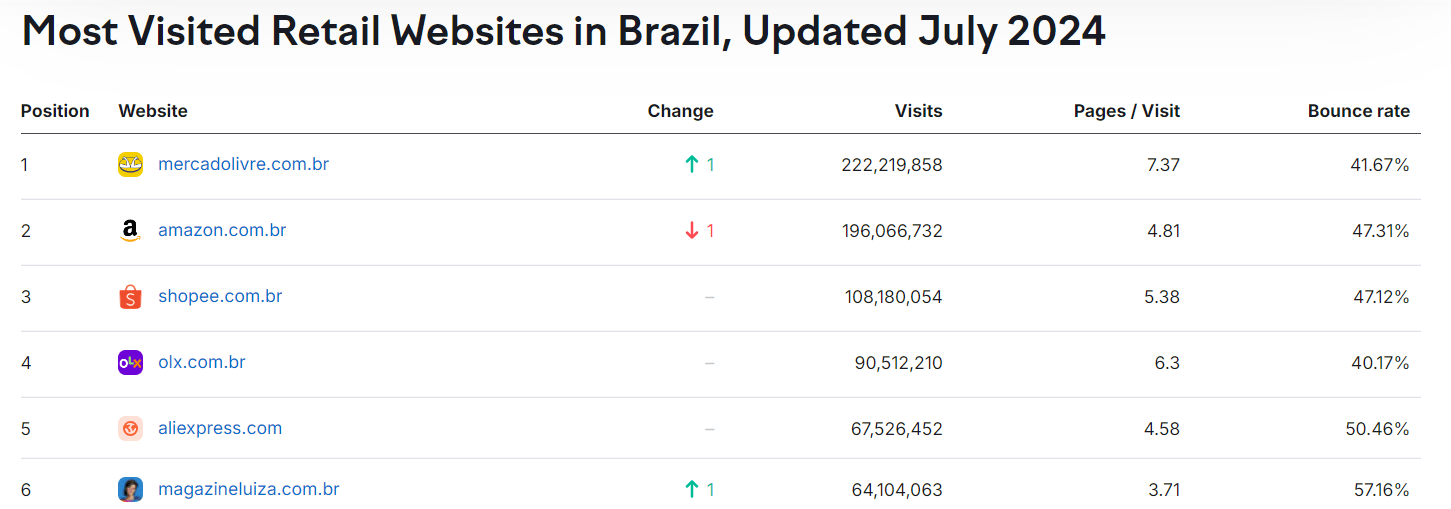Click the Bounce rate column header

pos(1358,111)
